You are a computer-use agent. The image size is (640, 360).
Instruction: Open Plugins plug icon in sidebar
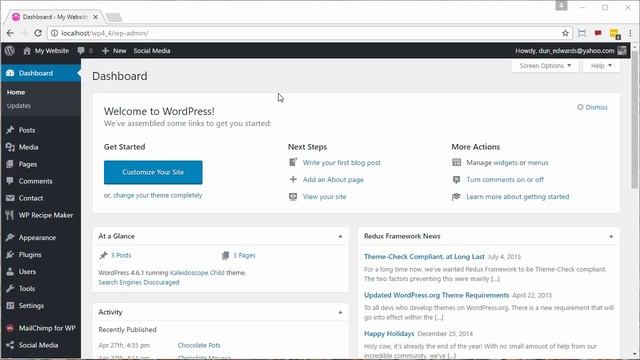10,255
